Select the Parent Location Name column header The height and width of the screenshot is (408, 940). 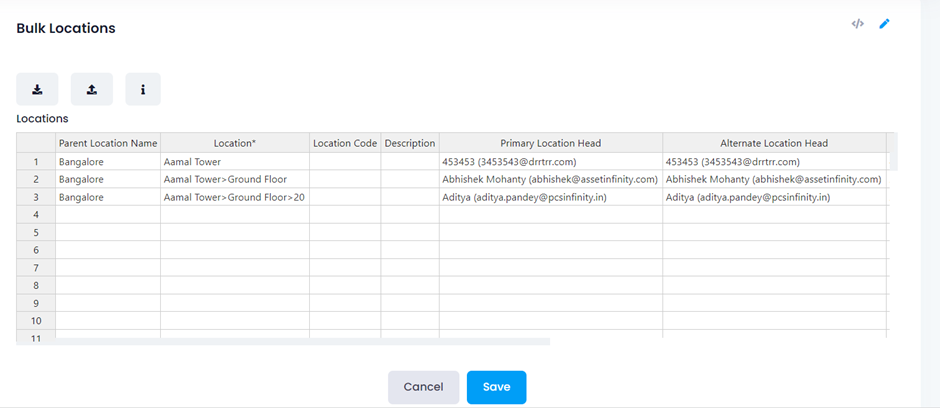[x=108, y=143]
